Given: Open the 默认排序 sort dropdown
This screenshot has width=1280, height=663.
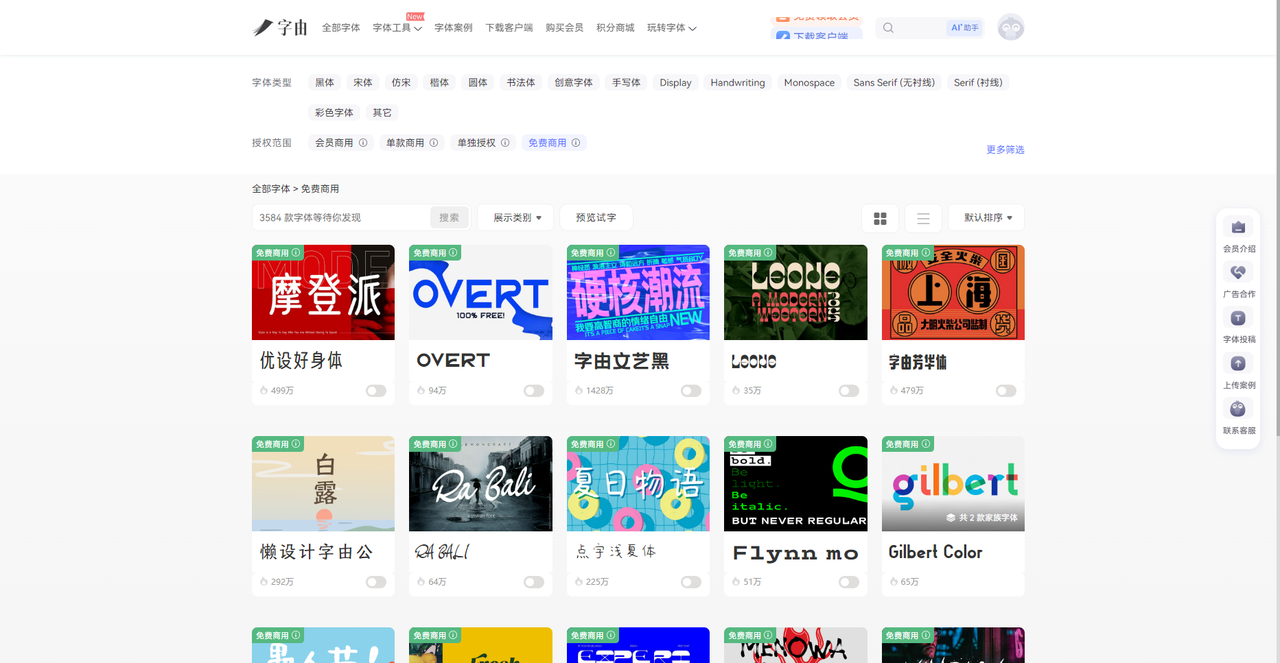Looking at the screenshot, I should click(x=986, y=218).
